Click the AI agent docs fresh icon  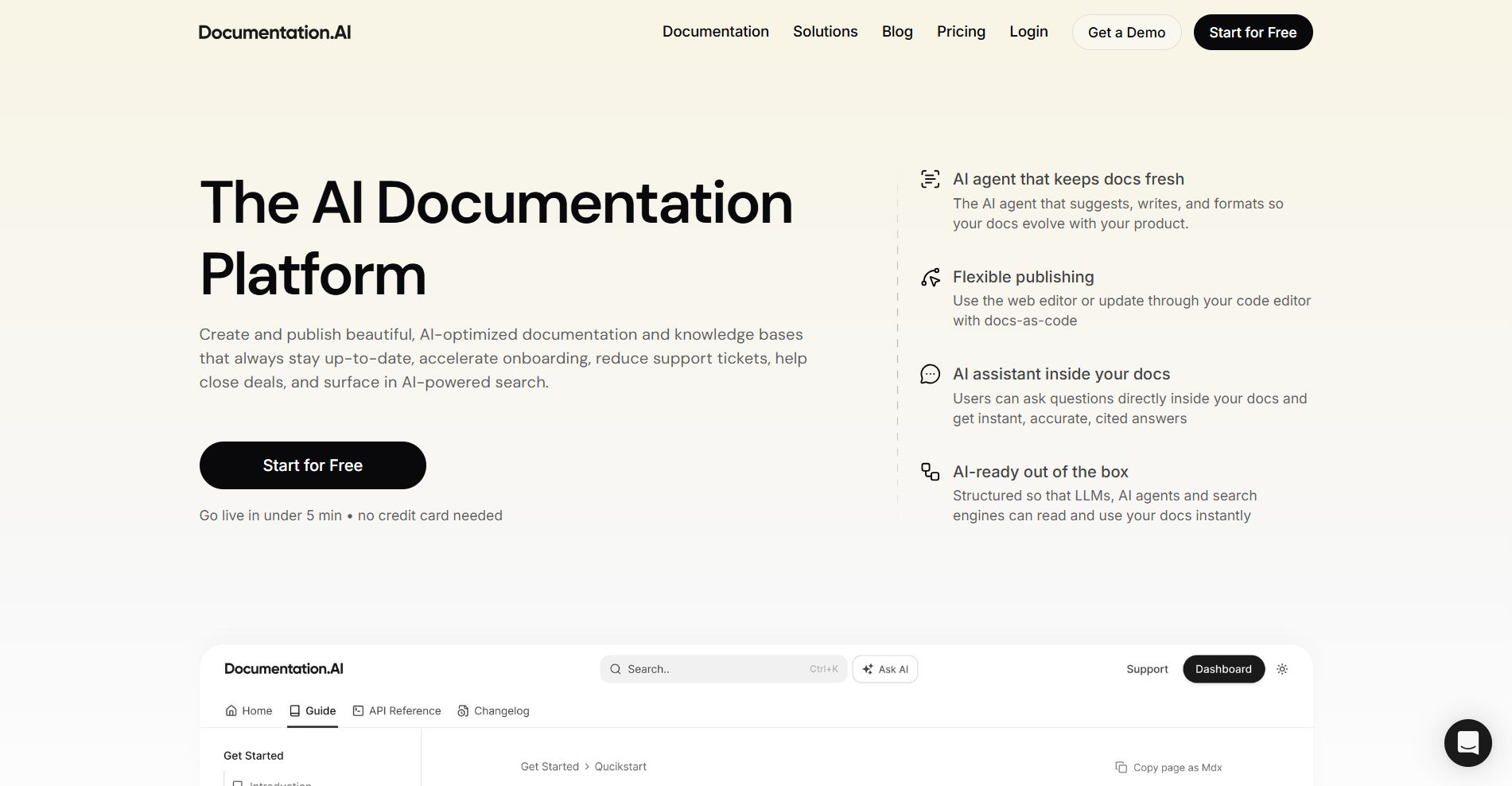(x=930, y=179)
